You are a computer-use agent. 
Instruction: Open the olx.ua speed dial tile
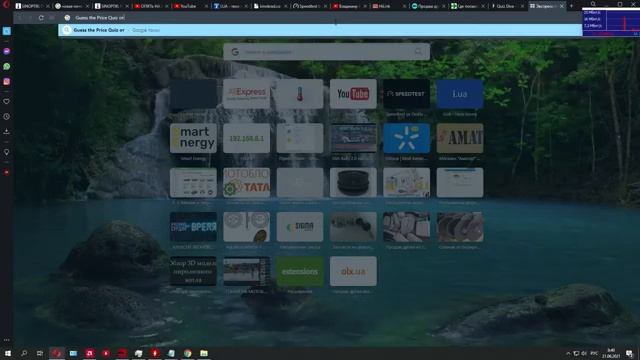[353, 271]
